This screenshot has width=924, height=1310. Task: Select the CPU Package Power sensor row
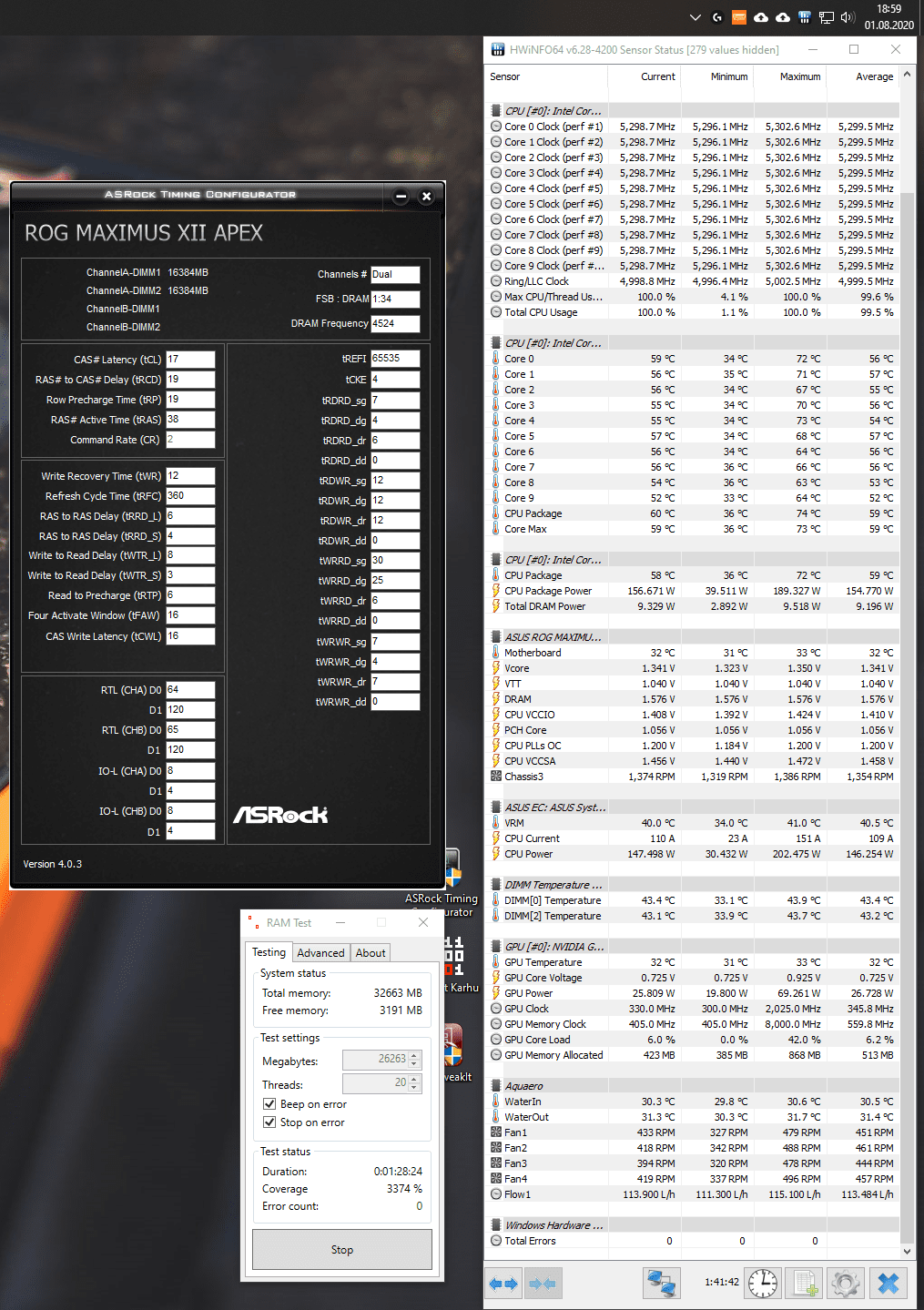click(x=694, y=591)
